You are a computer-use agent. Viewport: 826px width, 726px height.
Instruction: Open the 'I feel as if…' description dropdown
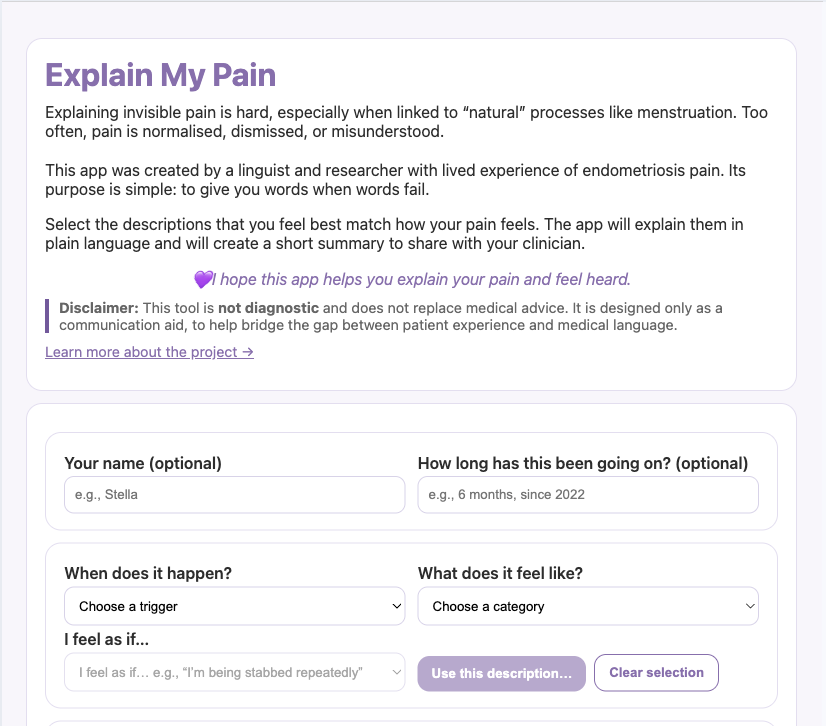click(234, 673)
